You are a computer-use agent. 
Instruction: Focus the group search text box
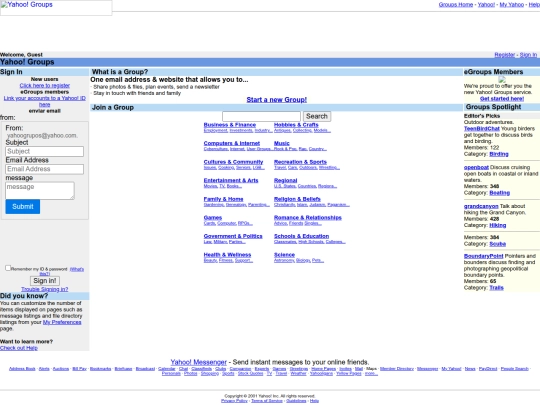(261, 116)
